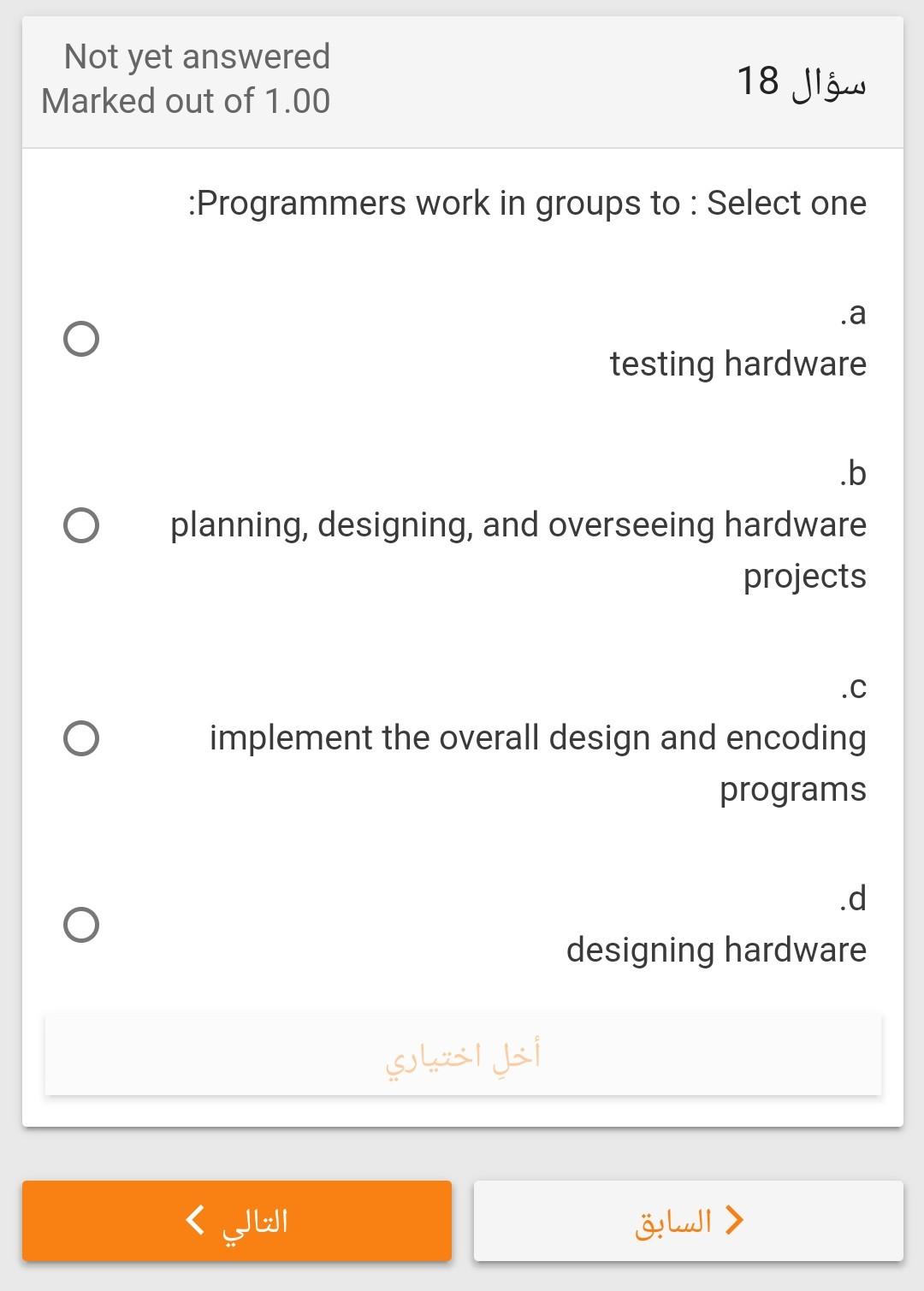Select radio button for option a
The height and width of the screenshot is (1291, 924).
[x=80, y=339]
